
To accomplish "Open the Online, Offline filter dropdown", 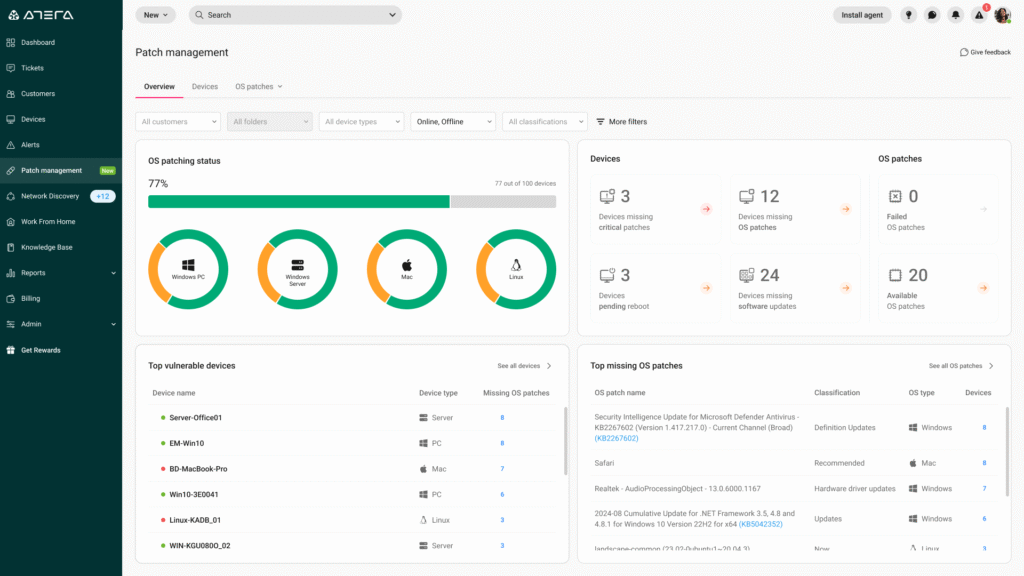I will click(453, 121).
